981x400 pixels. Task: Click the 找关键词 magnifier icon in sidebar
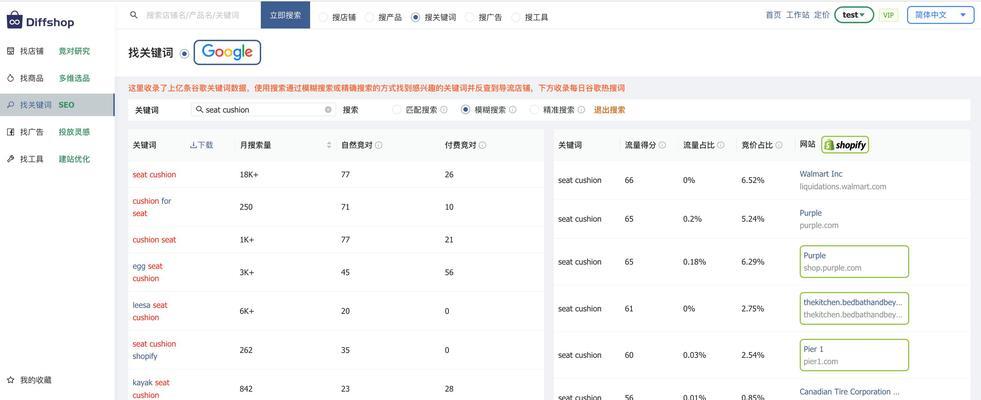10,105
